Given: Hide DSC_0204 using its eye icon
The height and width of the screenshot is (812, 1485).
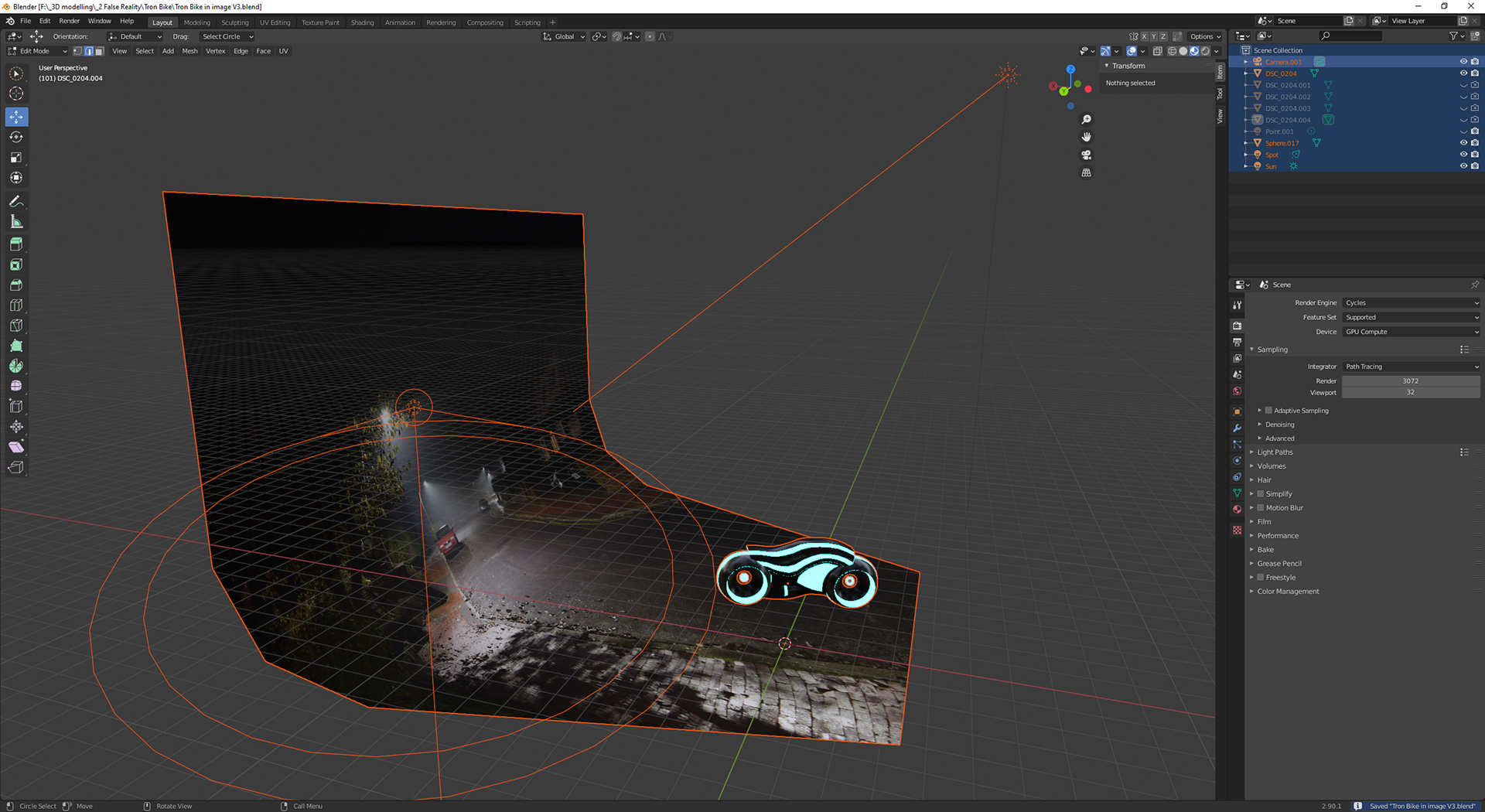Looking at the screenshot, I should 1463,73.
